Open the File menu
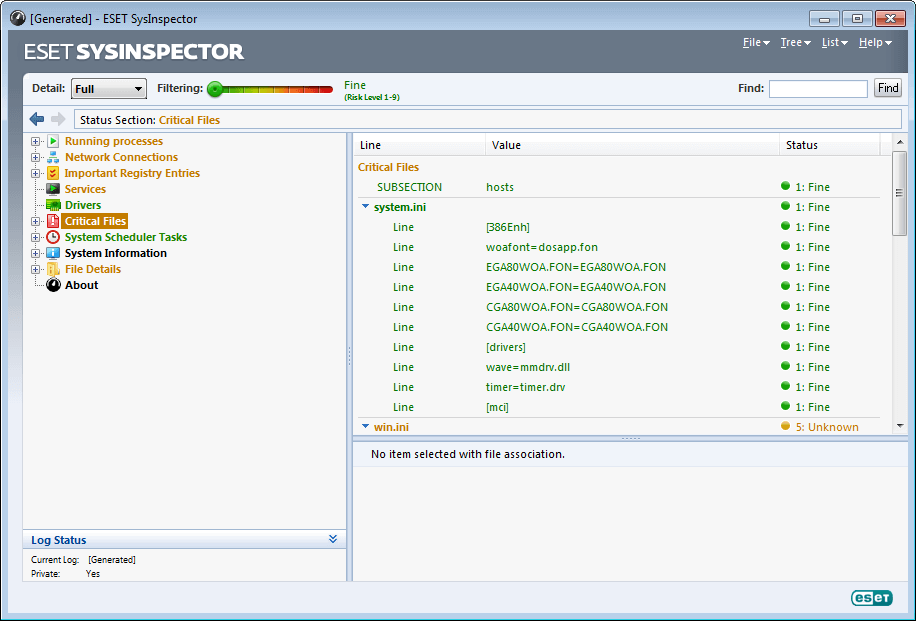Screen dimensions: 916x621 coord(756,43)
